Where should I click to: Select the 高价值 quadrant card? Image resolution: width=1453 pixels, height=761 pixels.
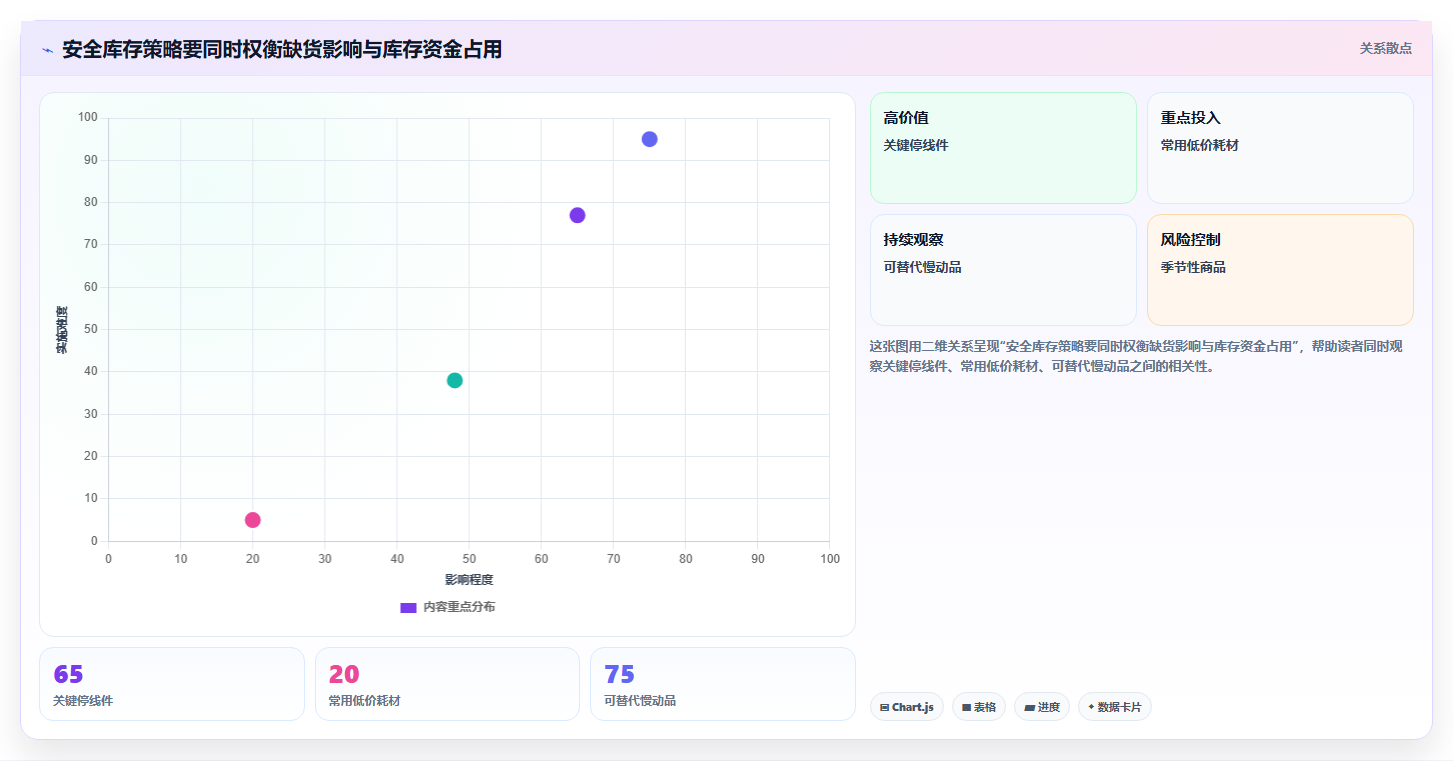[1003, 148]
